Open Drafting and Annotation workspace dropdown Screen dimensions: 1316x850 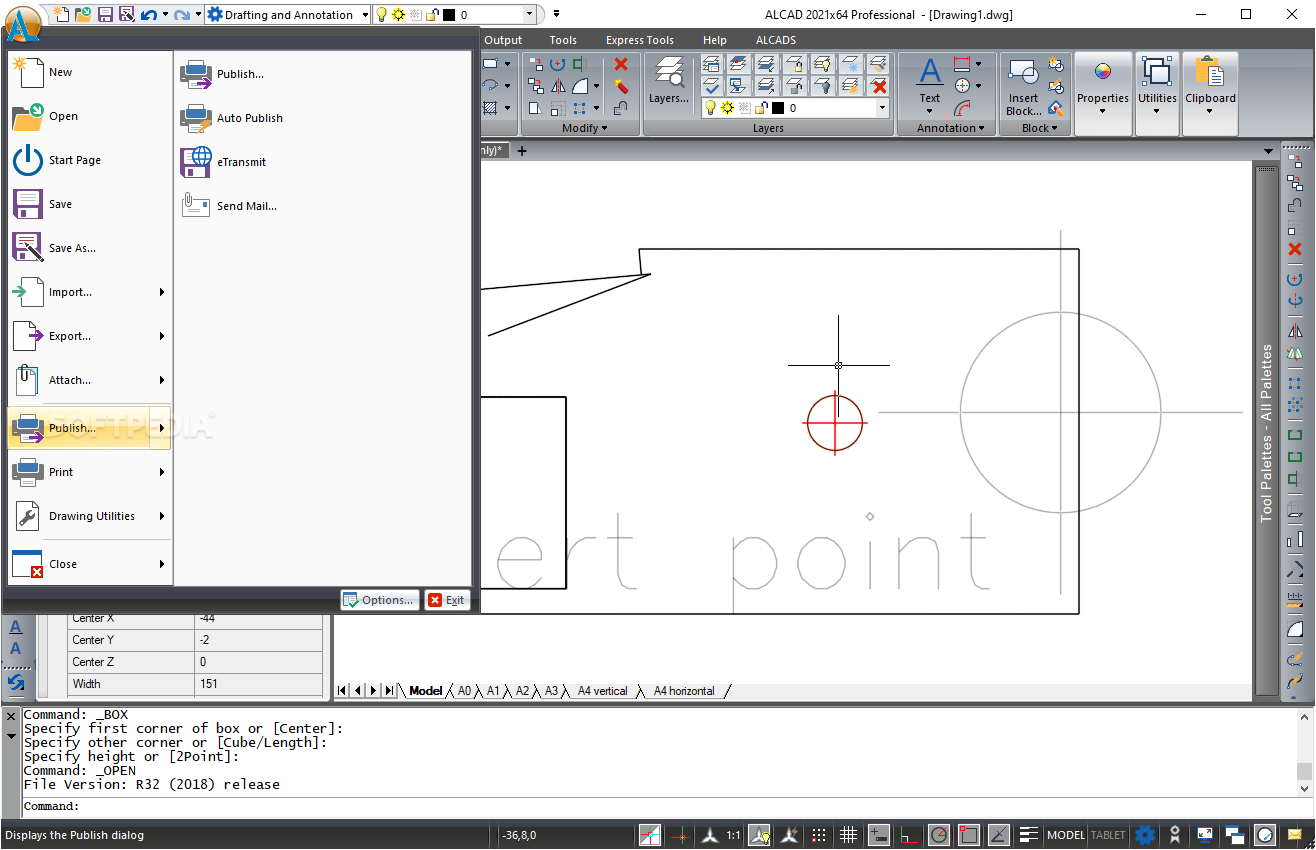364,15
